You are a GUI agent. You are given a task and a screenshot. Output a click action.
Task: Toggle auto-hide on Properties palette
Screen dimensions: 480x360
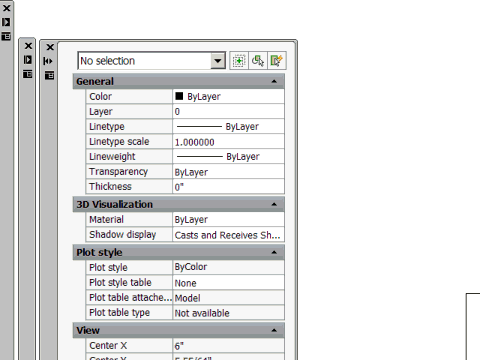(49, 61)
